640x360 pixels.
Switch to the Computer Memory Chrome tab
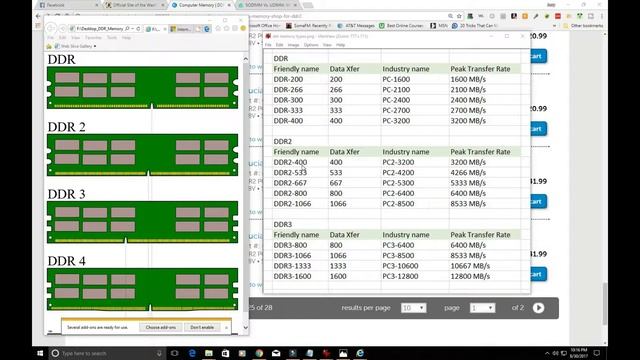[200, 5]
